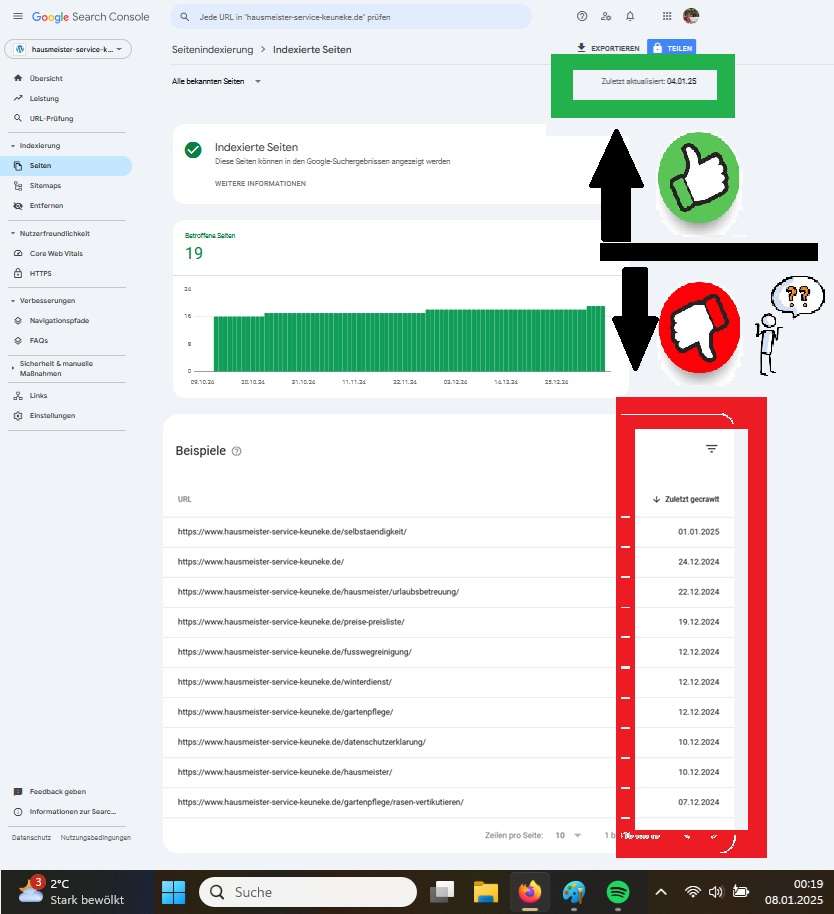
Task: Show hidden system tray icons
Action: [x=661, y=892]
